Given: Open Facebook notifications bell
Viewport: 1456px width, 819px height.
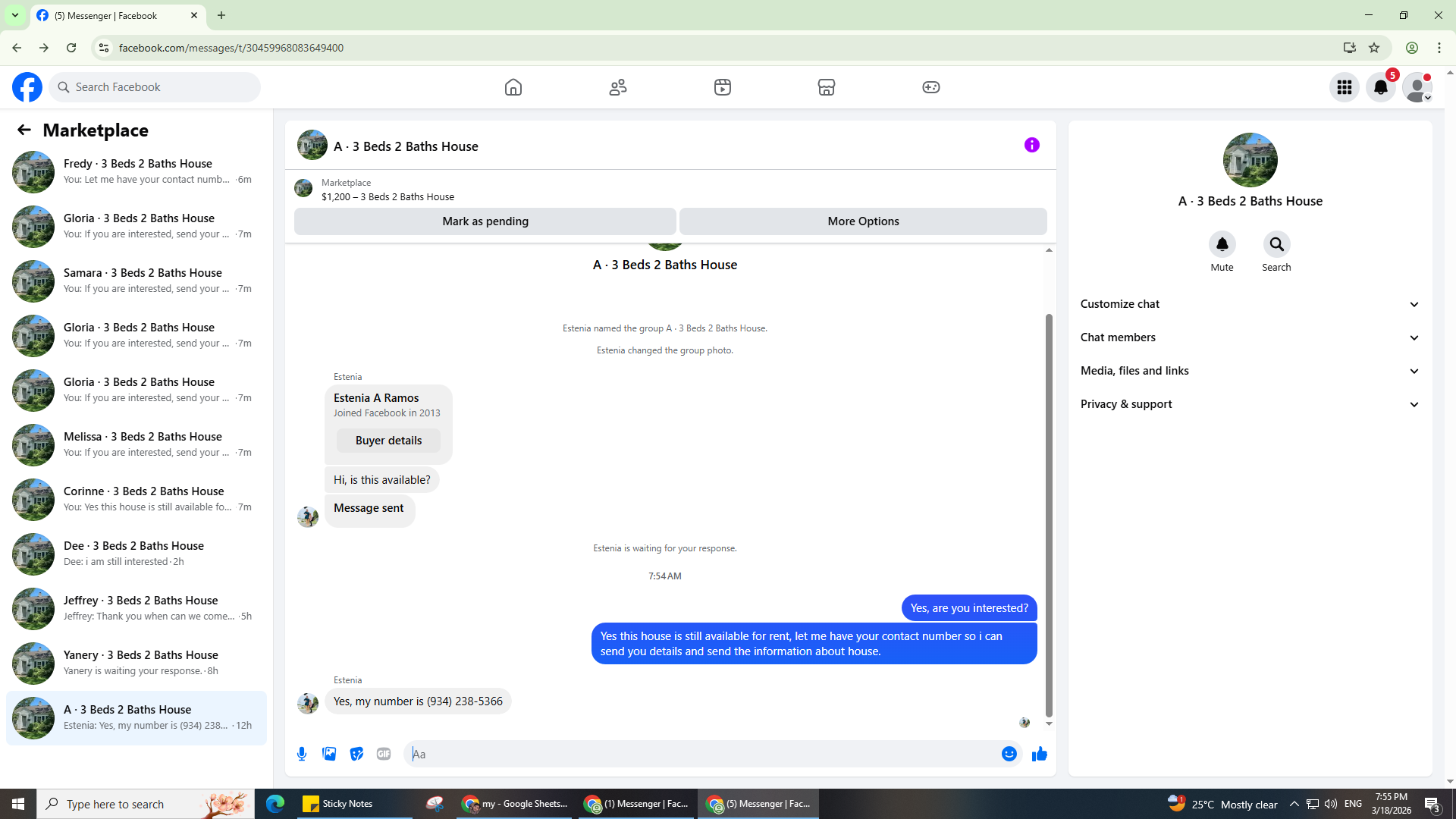Looking at the screenshot, I should (x=1380, y=87).
